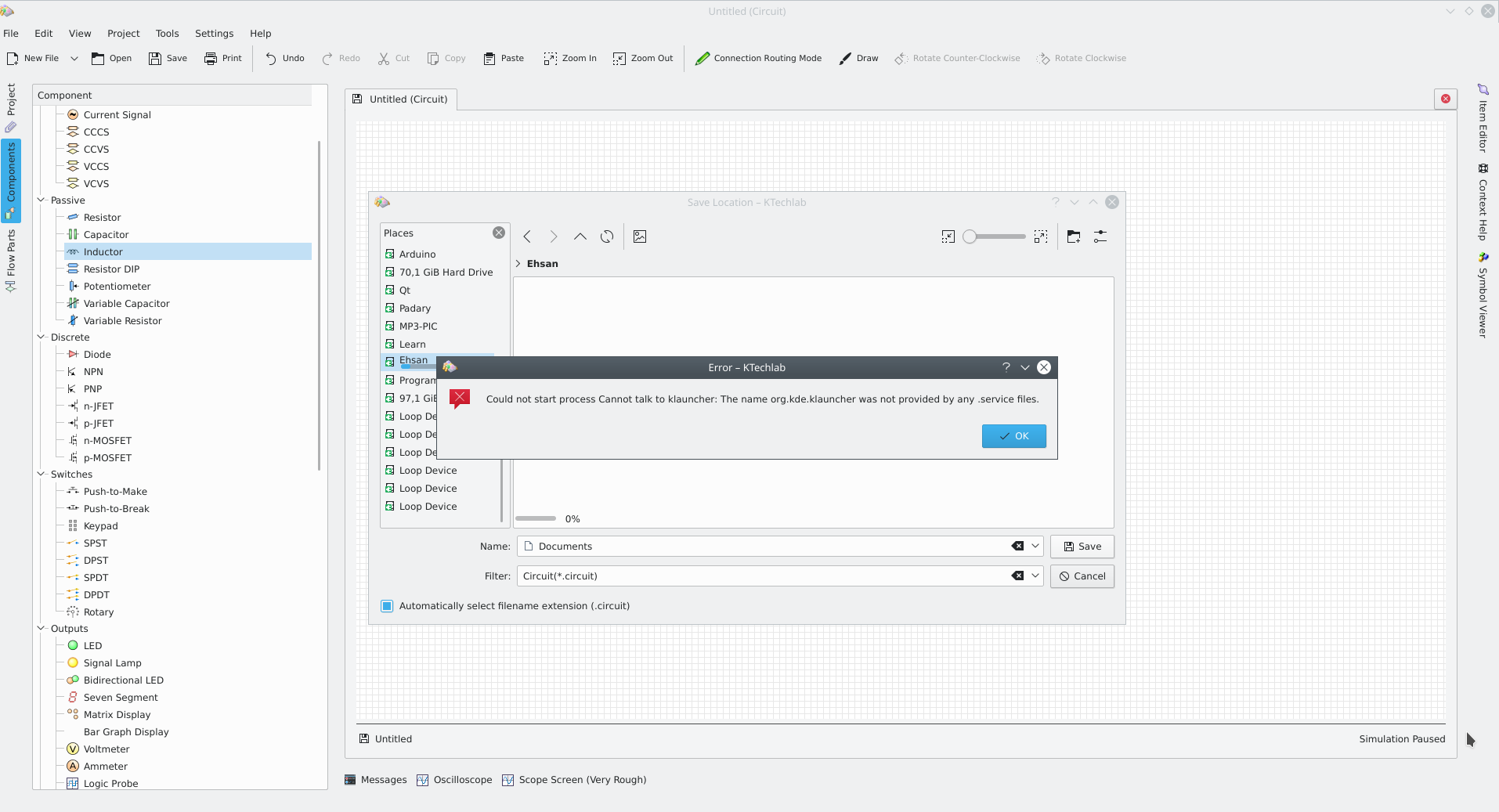
Task: Enable Connection Routing Mode
Action: coord(757,58)
